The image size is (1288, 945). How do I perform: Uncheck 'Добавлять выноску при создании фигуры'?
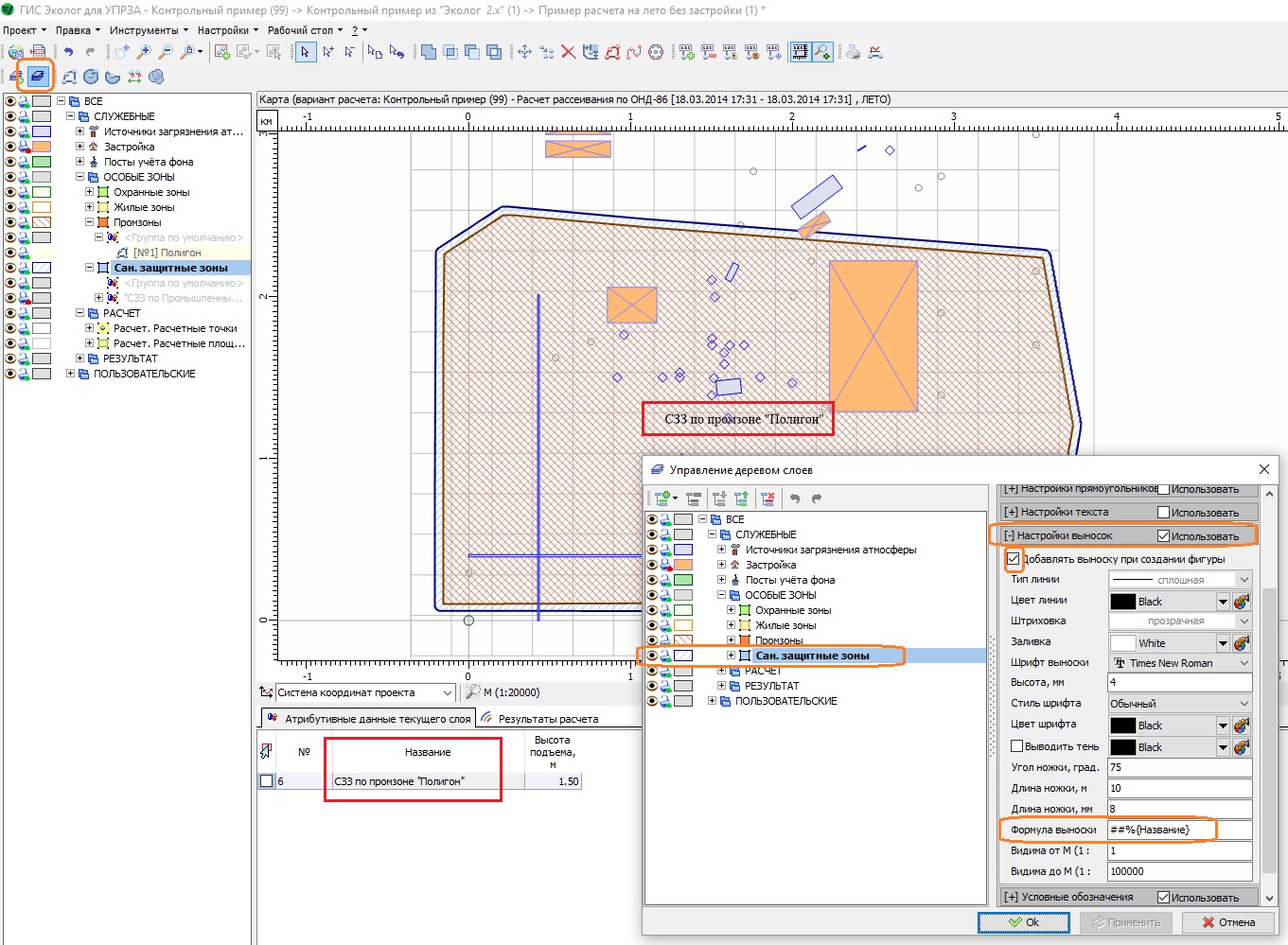click(1014, 559)
